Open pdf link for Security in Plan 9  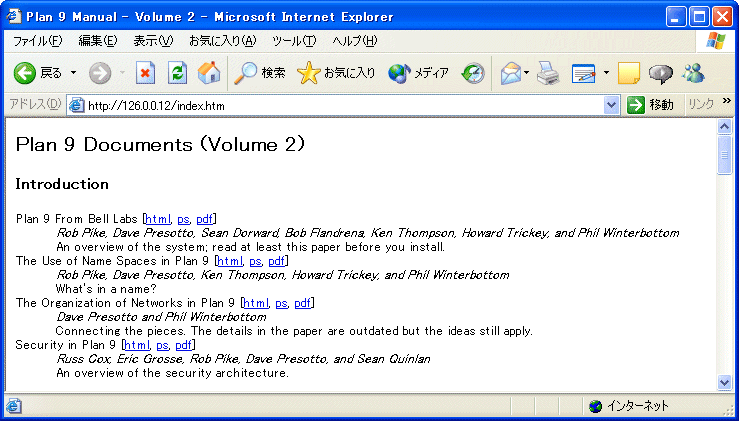coord(184,346)
